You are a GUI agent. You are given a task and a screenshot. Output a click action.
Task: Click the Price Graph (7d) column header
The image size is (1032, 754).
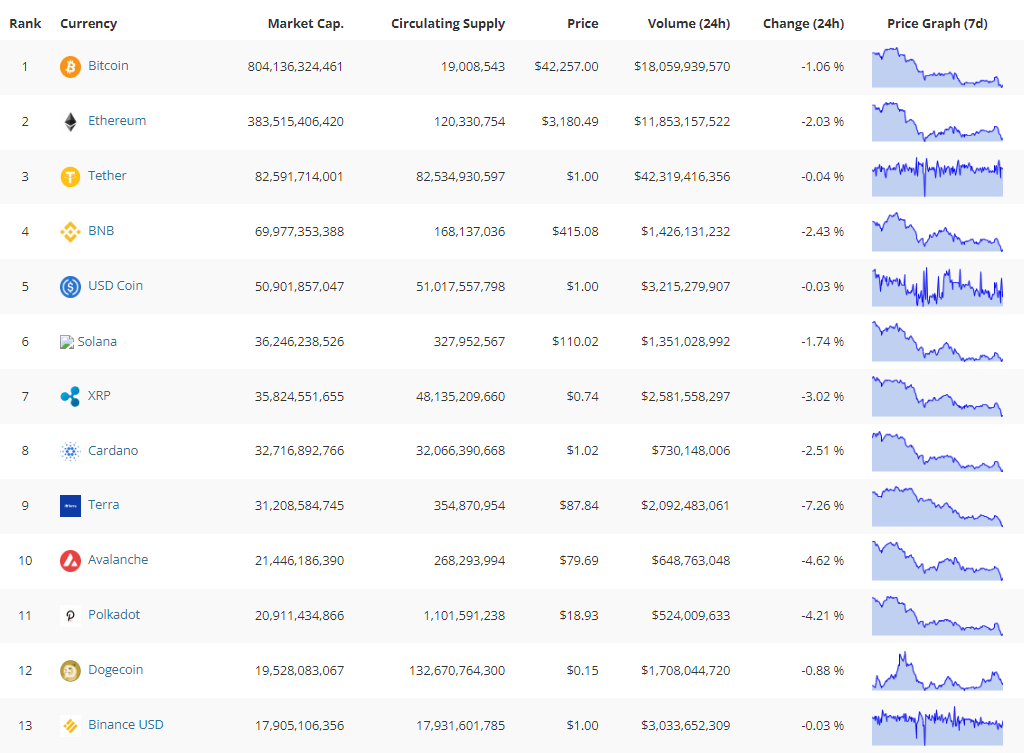click(x=937, y=24)
